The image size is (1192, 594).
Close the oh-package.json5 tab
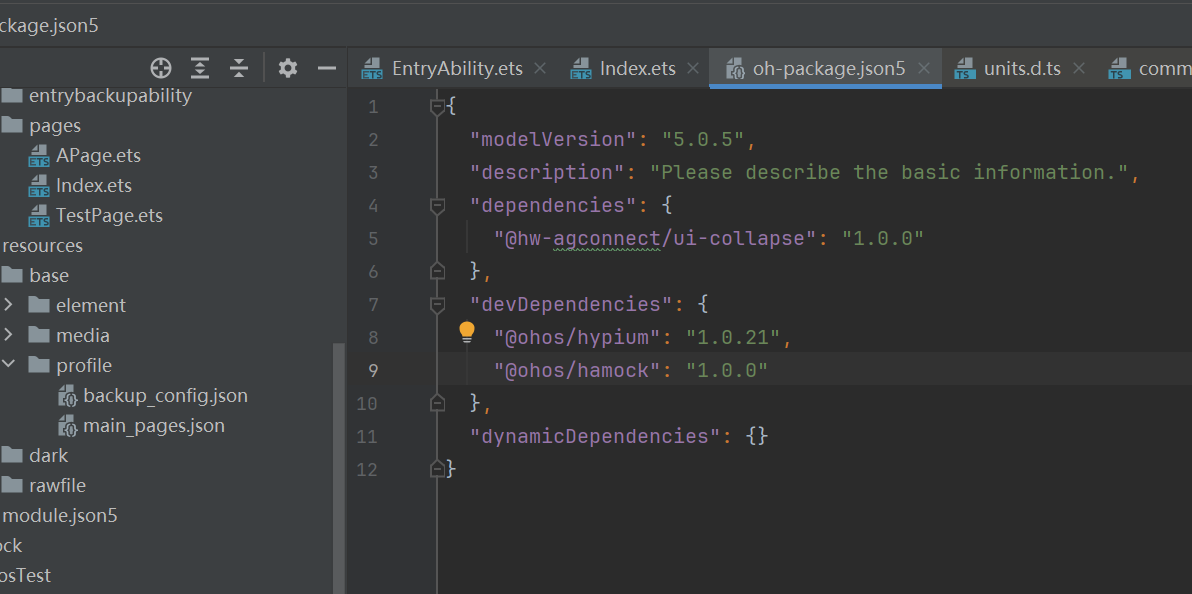[x=924, y=68]
